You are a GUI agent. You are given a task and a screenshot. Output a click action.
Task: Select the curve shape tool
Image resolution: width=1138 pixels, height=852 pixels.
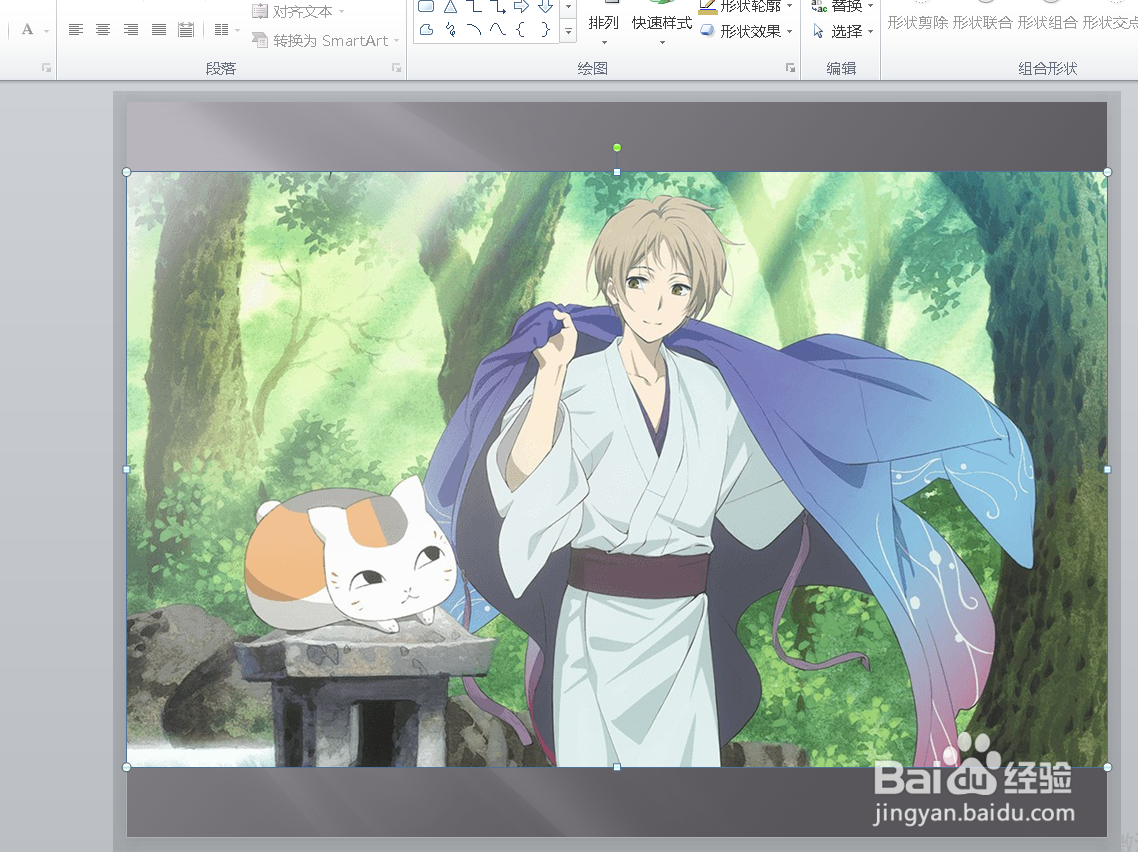[498, 30]
